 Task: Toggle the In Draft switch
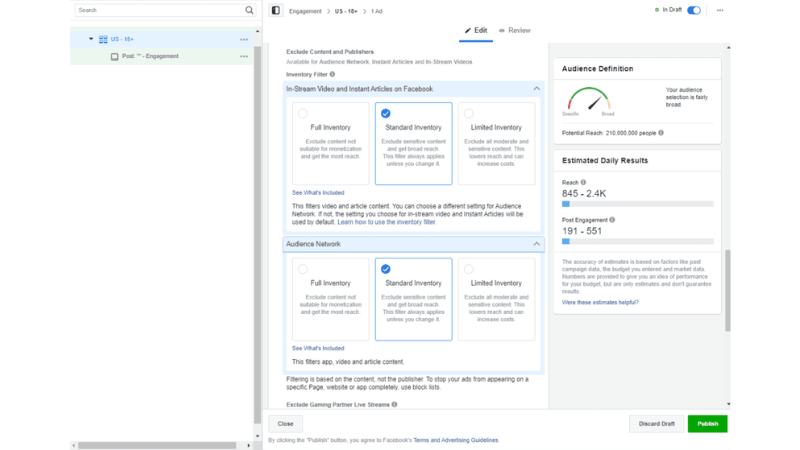tap(694, 10)
